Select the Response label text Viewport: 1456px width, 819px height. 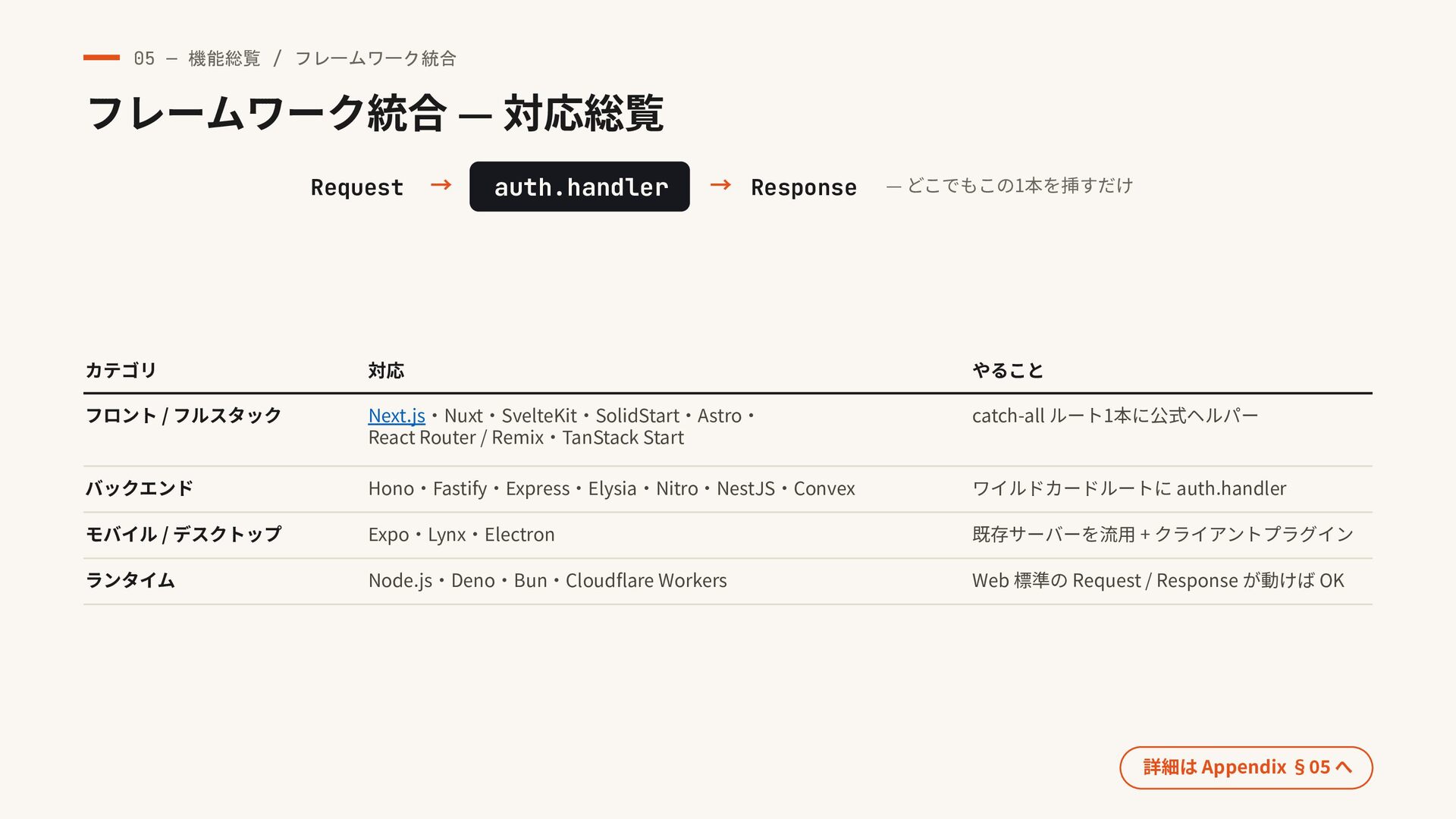point(804,187)
